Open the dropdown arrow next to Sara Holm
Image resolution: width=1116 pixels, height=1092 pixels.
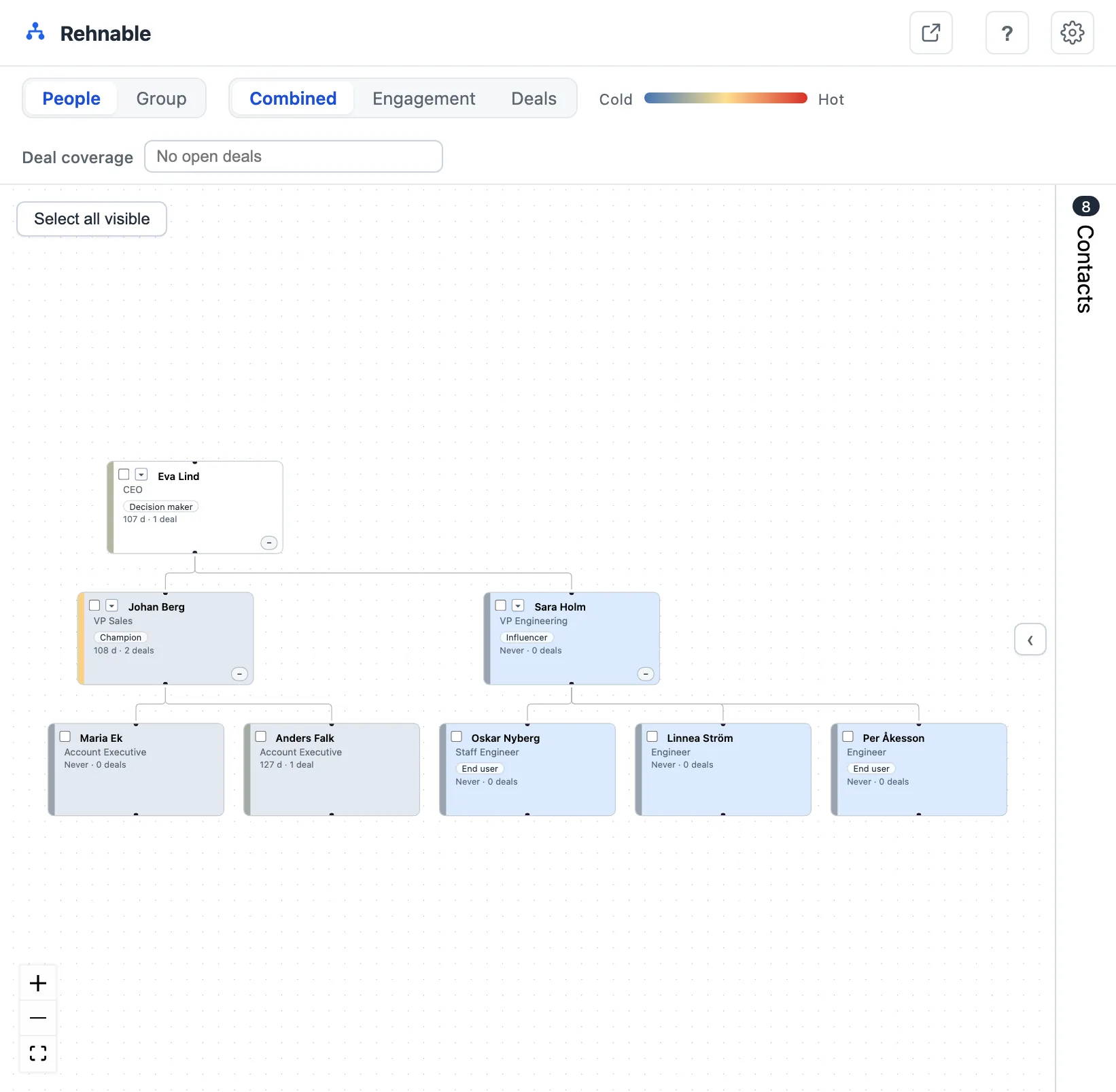[x=519, y=605]
